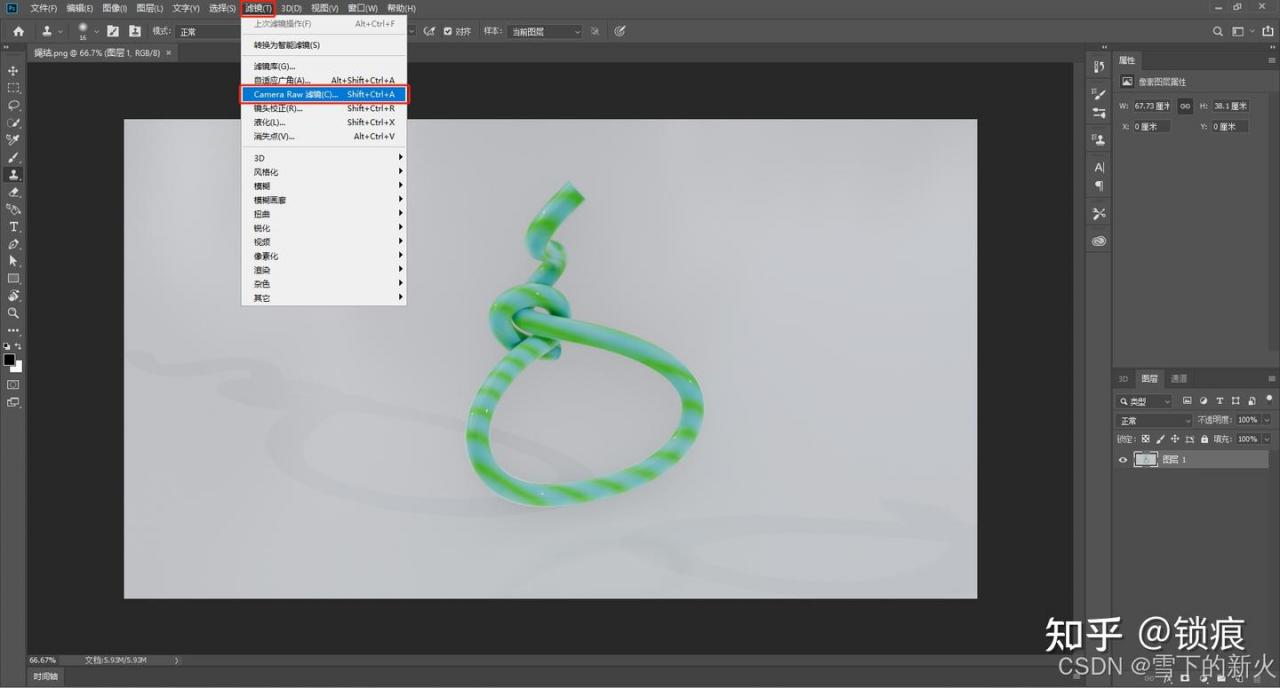The width and height of the screenshot is (1280, 688).
Task: Open the search icon at top right
Action: click(x=1218, y=32)
